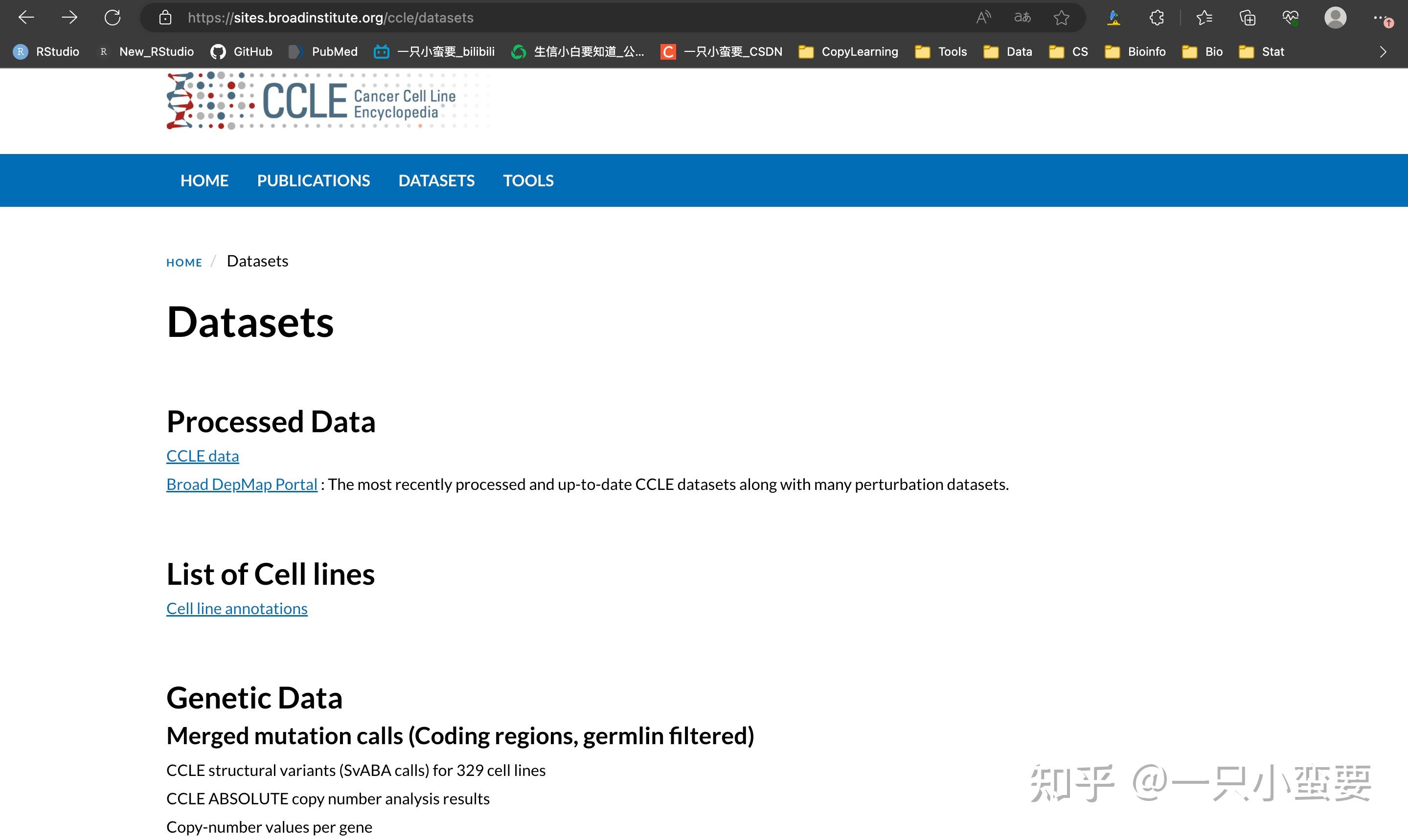Image resolution: width=1408 pixels, height=840 pixels.
Task: Click the back navigation arrow
Action: (25, 18)
